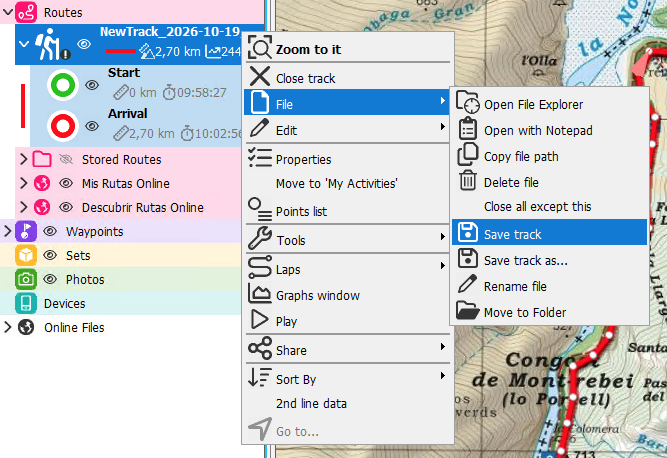Click the Properties checklist icon
This screenshot has width=667, height=458.
pyautogui.click(x=259, y=157)
